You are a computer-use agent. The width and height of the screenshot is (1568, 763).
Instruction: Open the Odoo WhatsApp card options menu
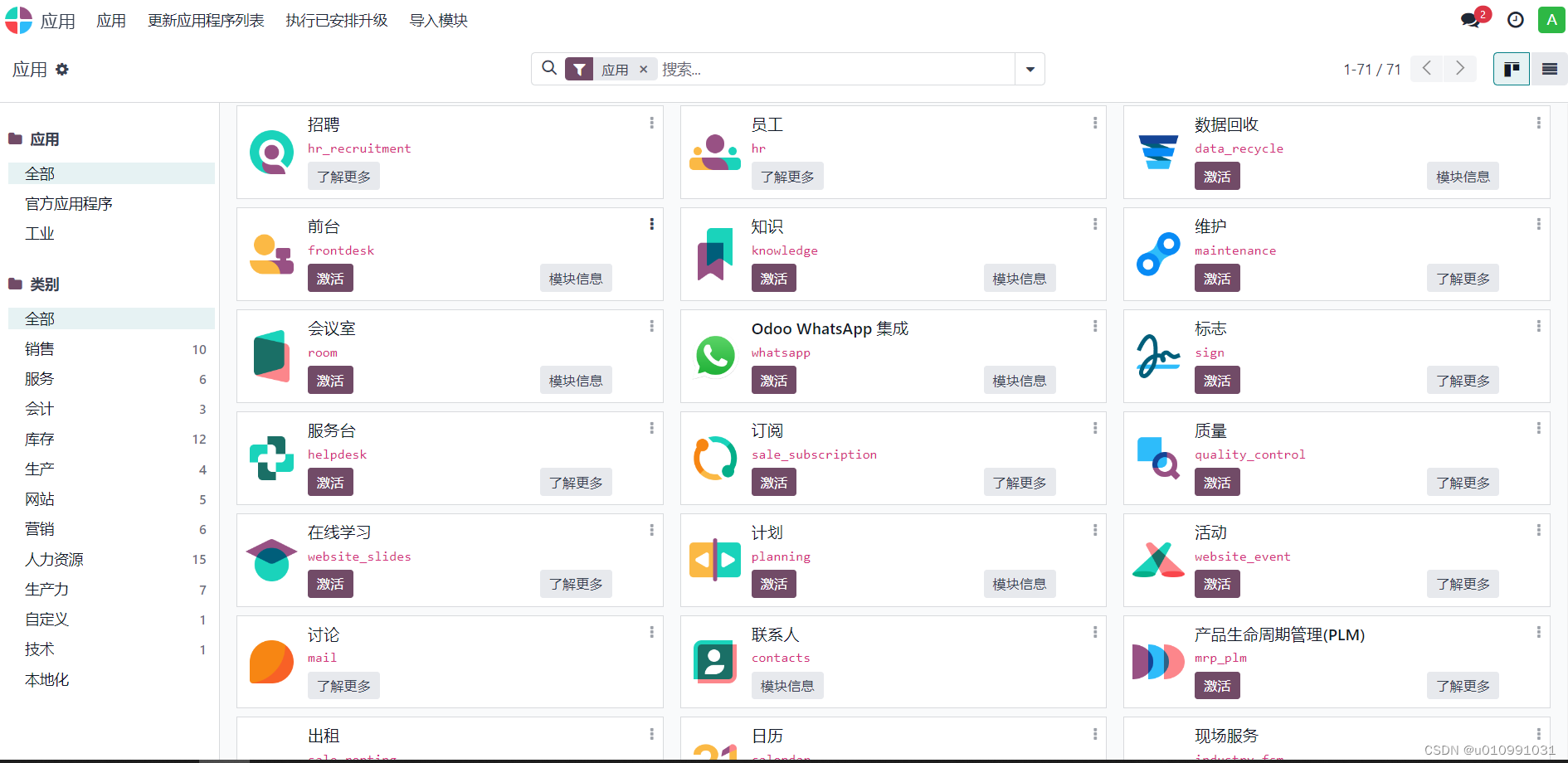[x=1095, y=326]
